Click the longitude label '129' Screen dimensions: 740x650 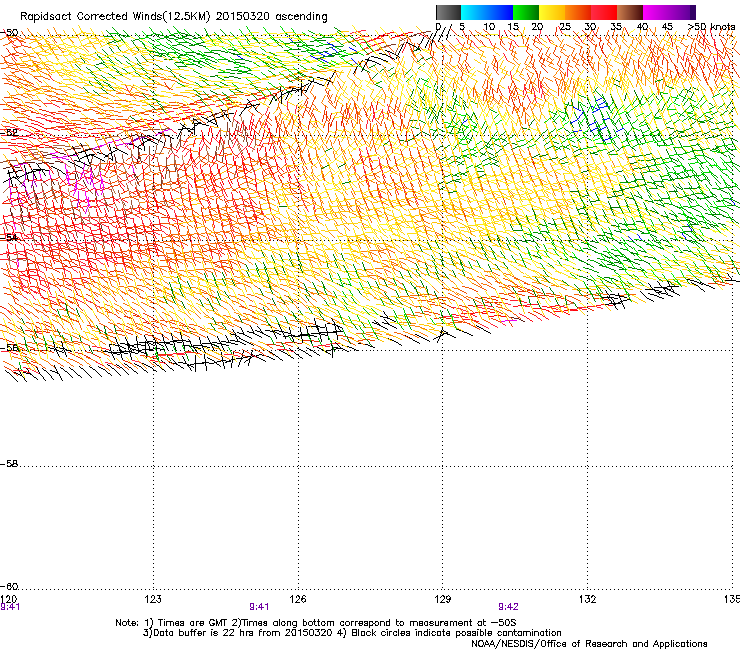(x=443, y=599)
